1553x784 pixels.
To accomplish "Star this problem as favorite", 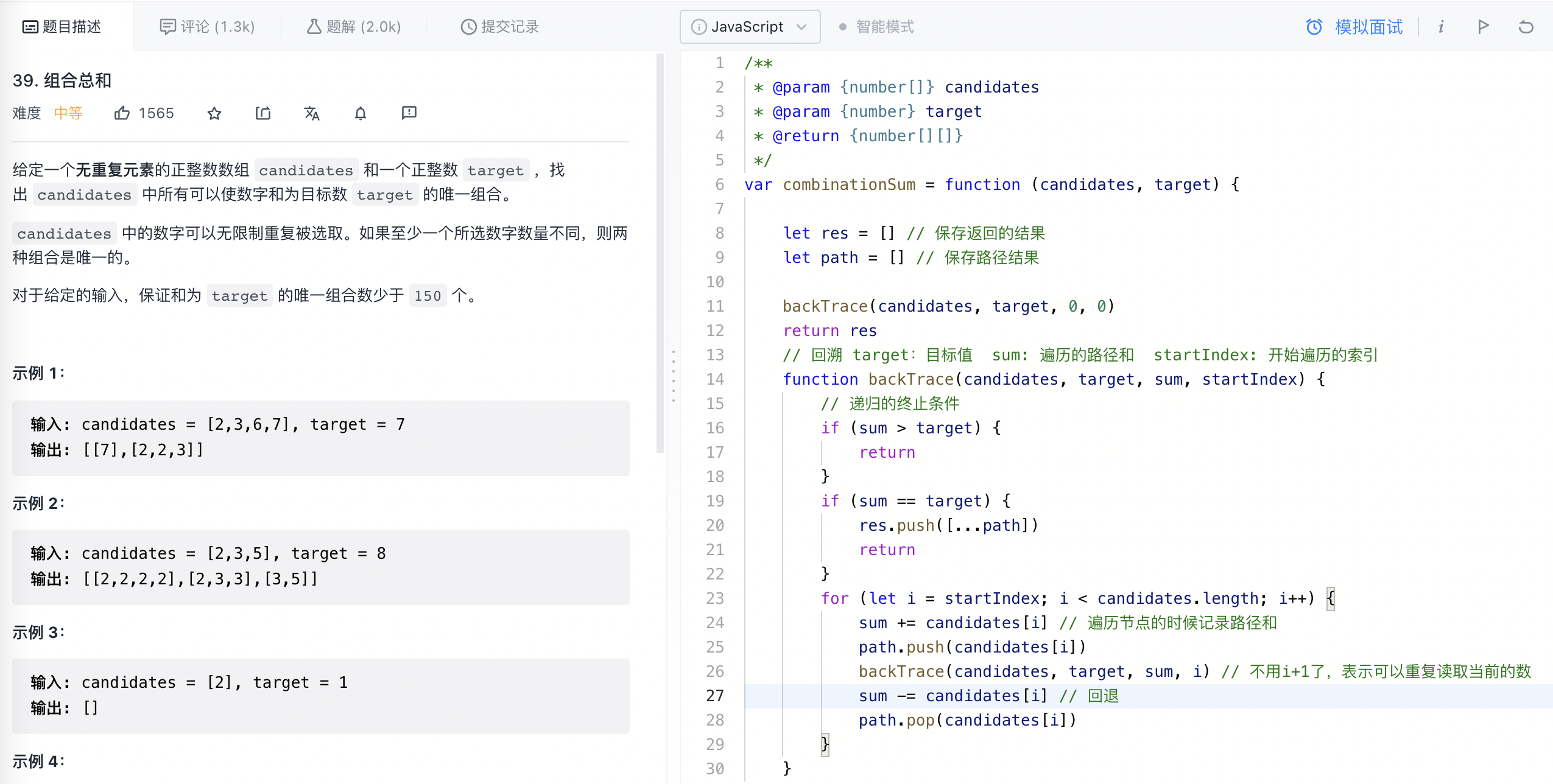I will pyautogui.click(x=214, y=113).
